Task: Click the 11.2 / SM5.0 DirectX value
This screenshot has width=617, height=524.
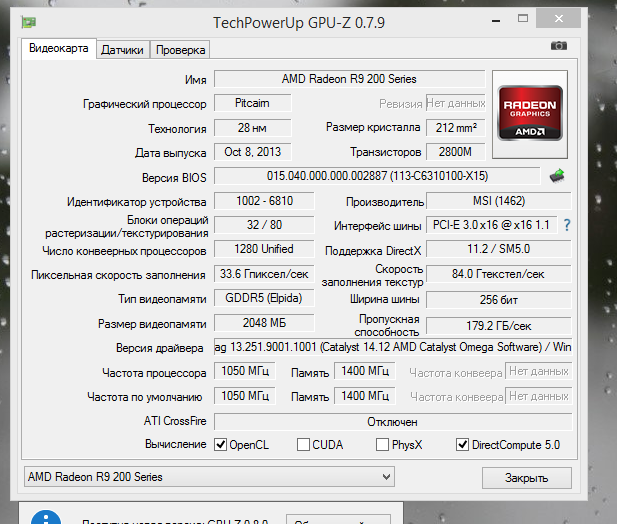Action: (499, 249)
